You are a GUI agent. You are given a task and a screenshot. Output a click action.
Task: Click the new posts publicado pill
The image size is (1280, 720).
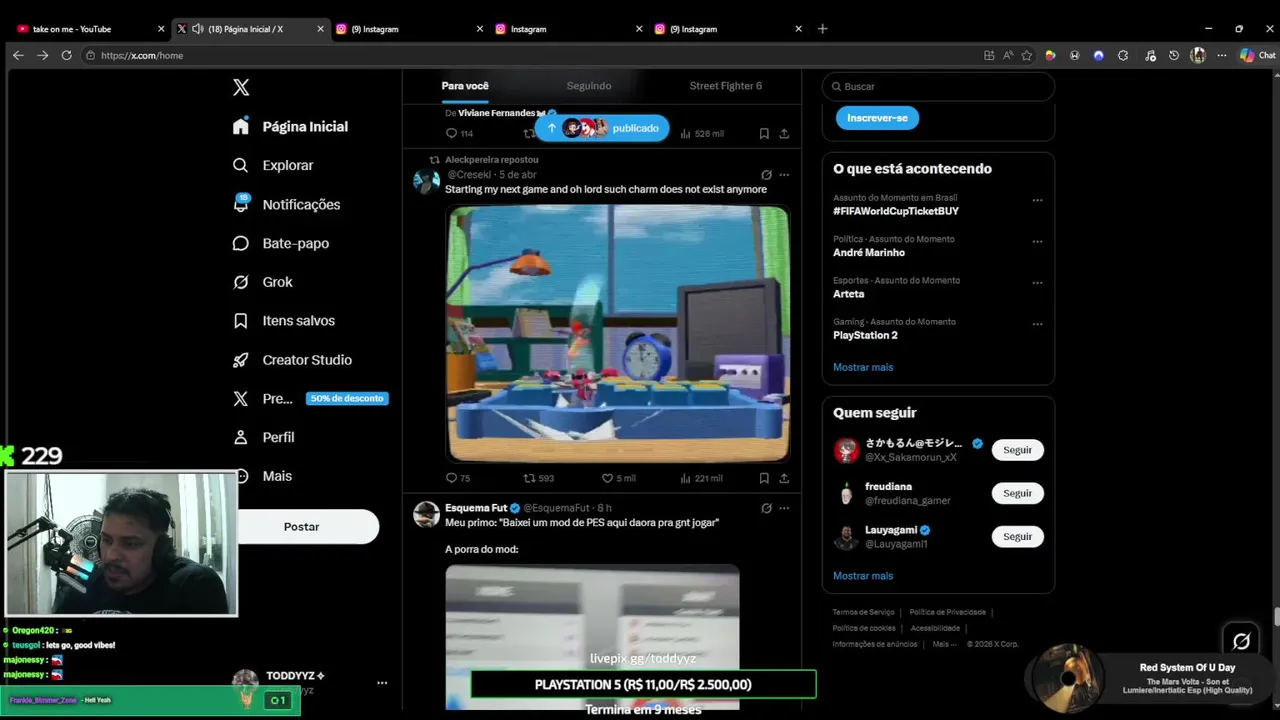tap(602, 128)
